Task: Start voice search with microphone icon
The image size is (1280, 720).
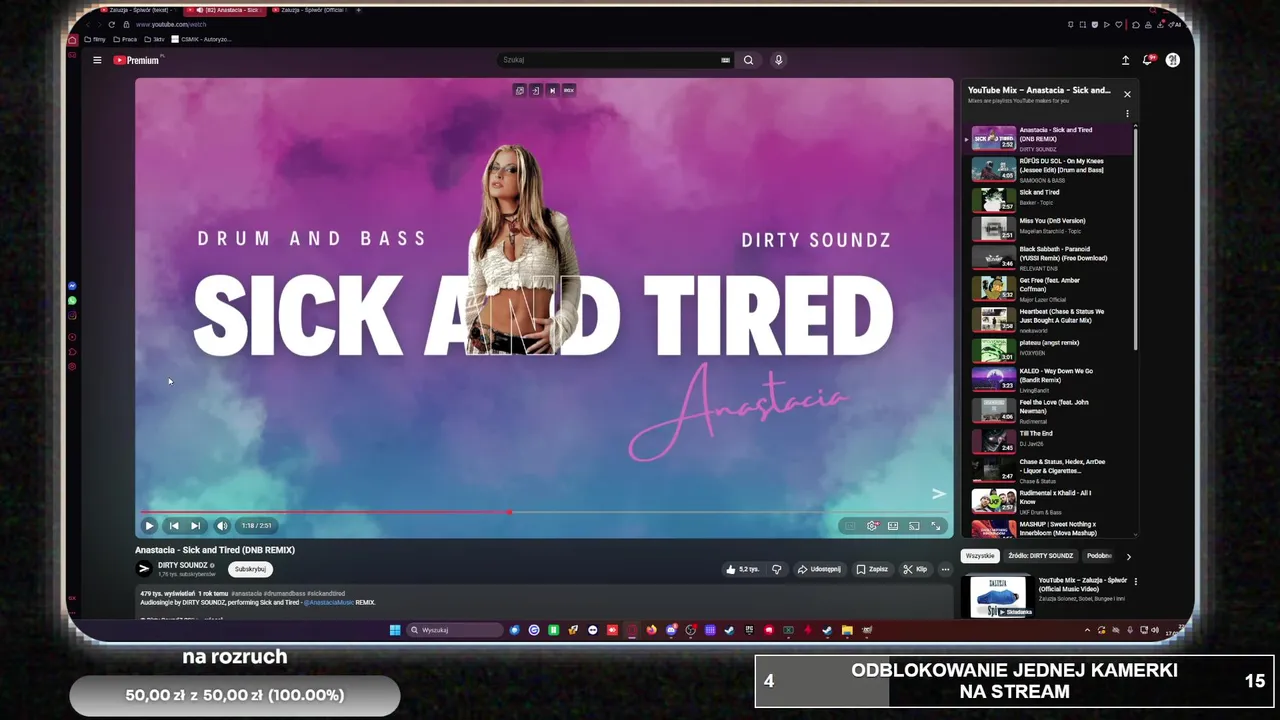Action: (x=778, y=60)
